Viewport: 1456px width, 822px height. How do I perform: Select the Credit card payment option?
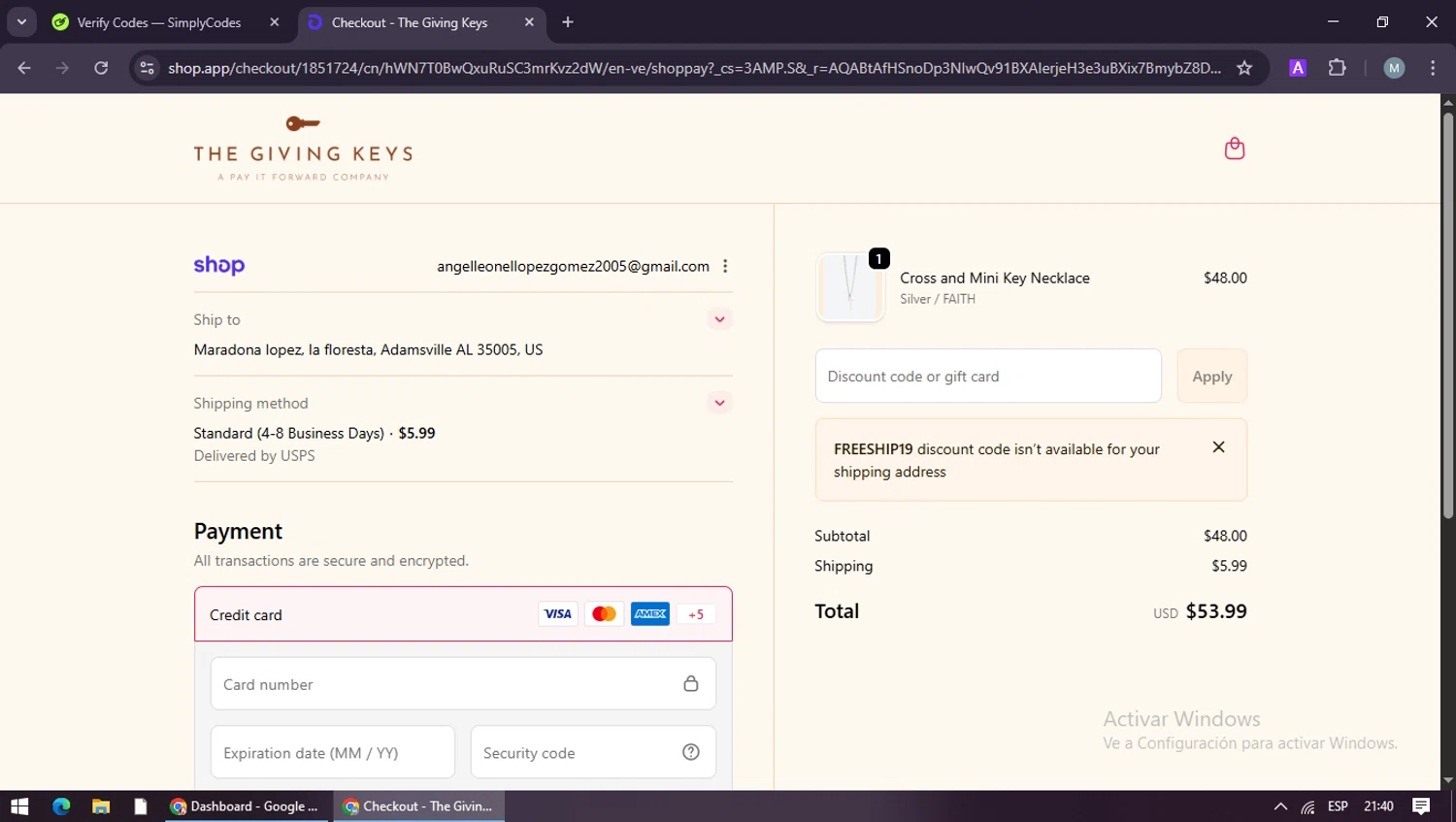coord(463,614)
